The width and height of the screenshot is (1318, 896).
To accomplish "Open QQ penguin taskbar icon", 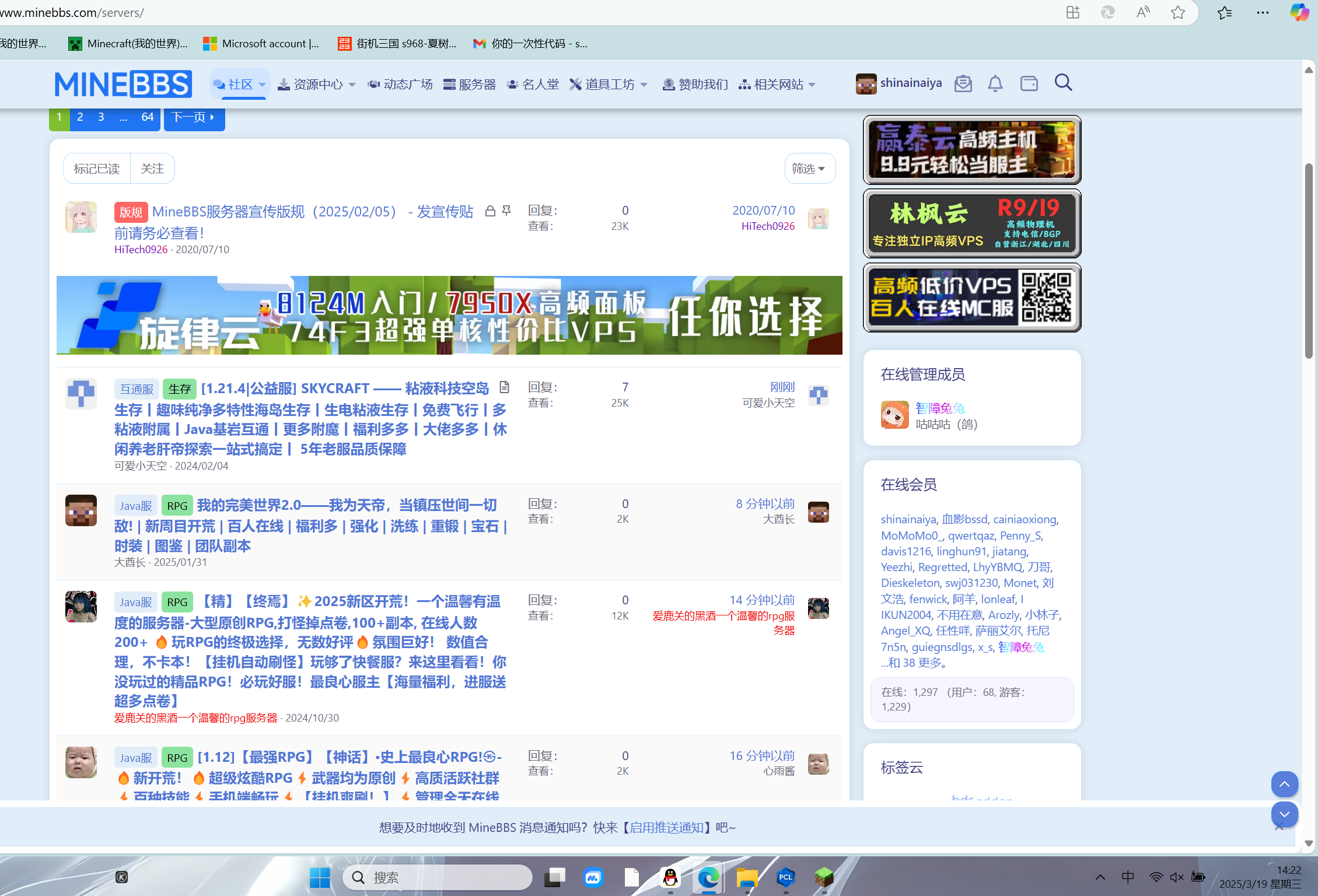I will (670, 877).
